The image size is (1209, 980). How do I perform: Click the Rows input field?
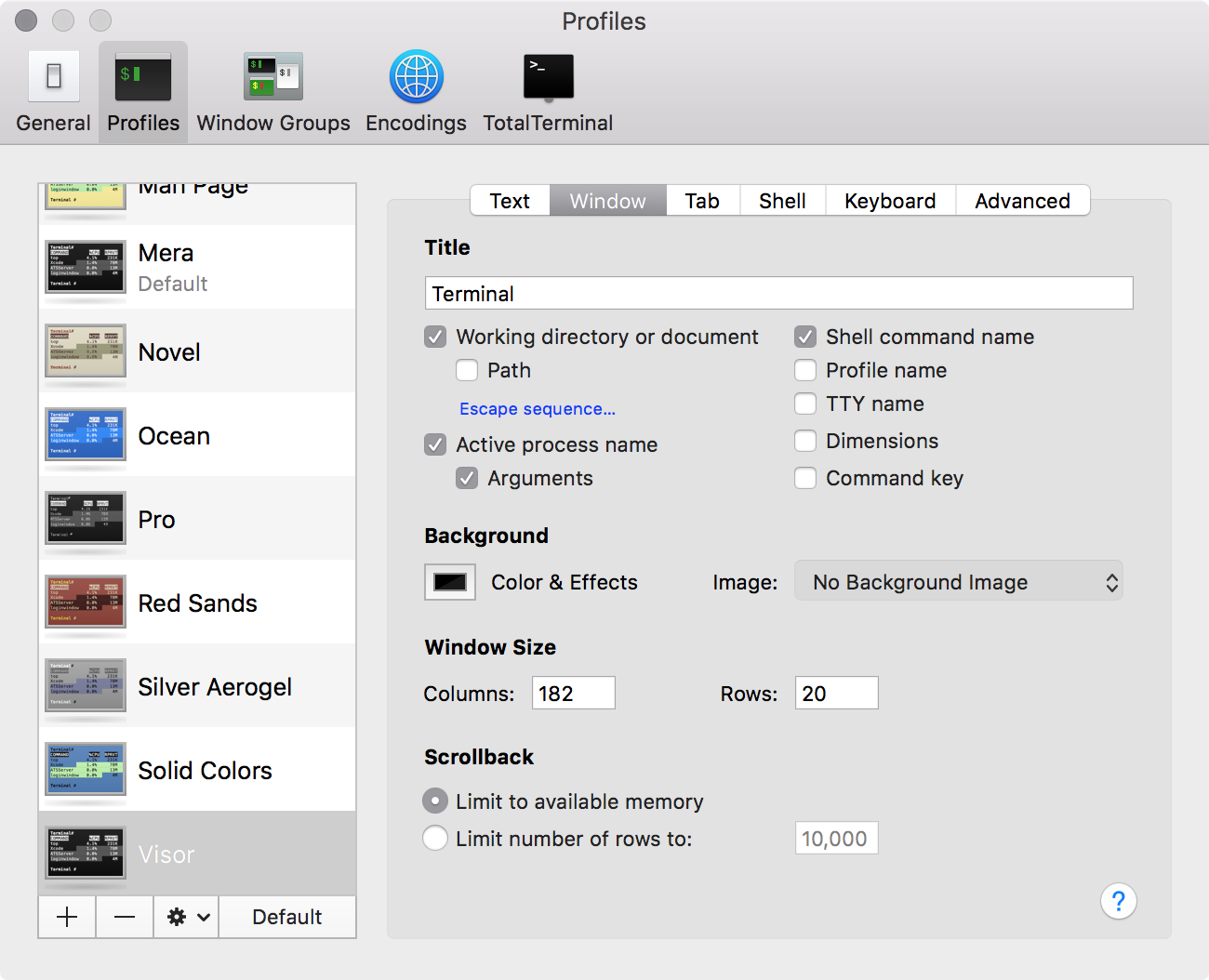[837, 693]
